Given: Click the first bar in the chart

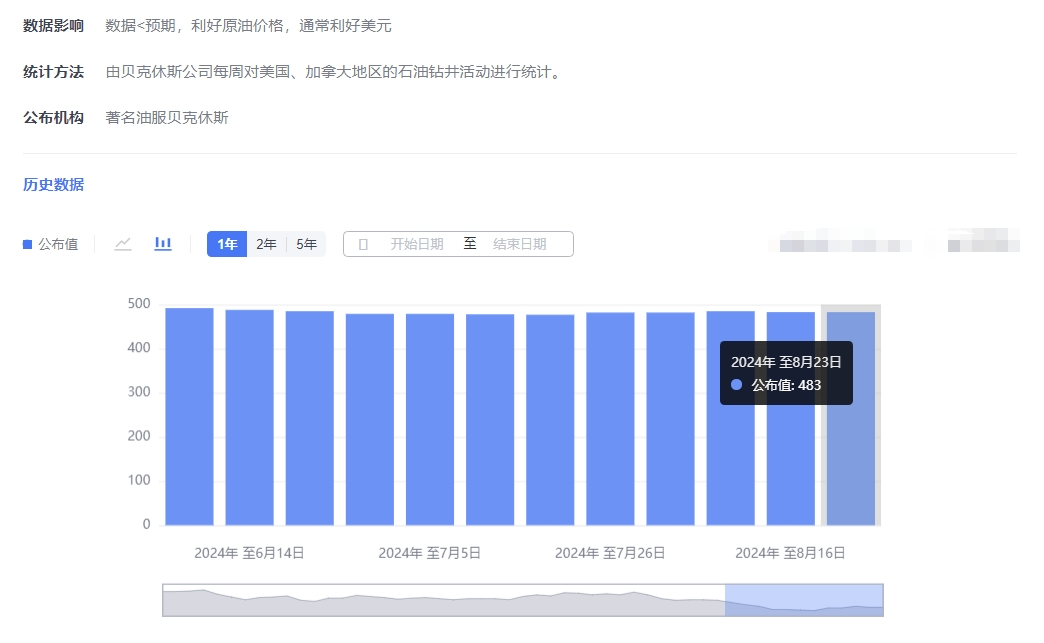Looking at the screenshot, I should click(x=189, y=417).
